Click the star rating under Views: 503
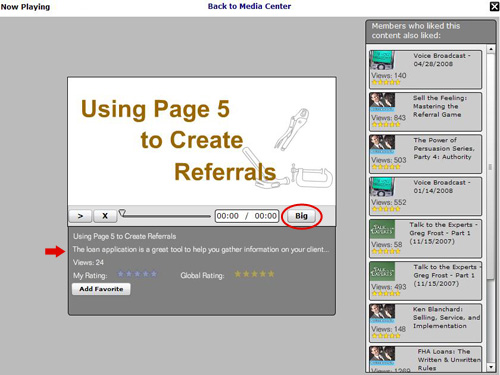This screenshot has height=375, width=500. tap(386, 167)
